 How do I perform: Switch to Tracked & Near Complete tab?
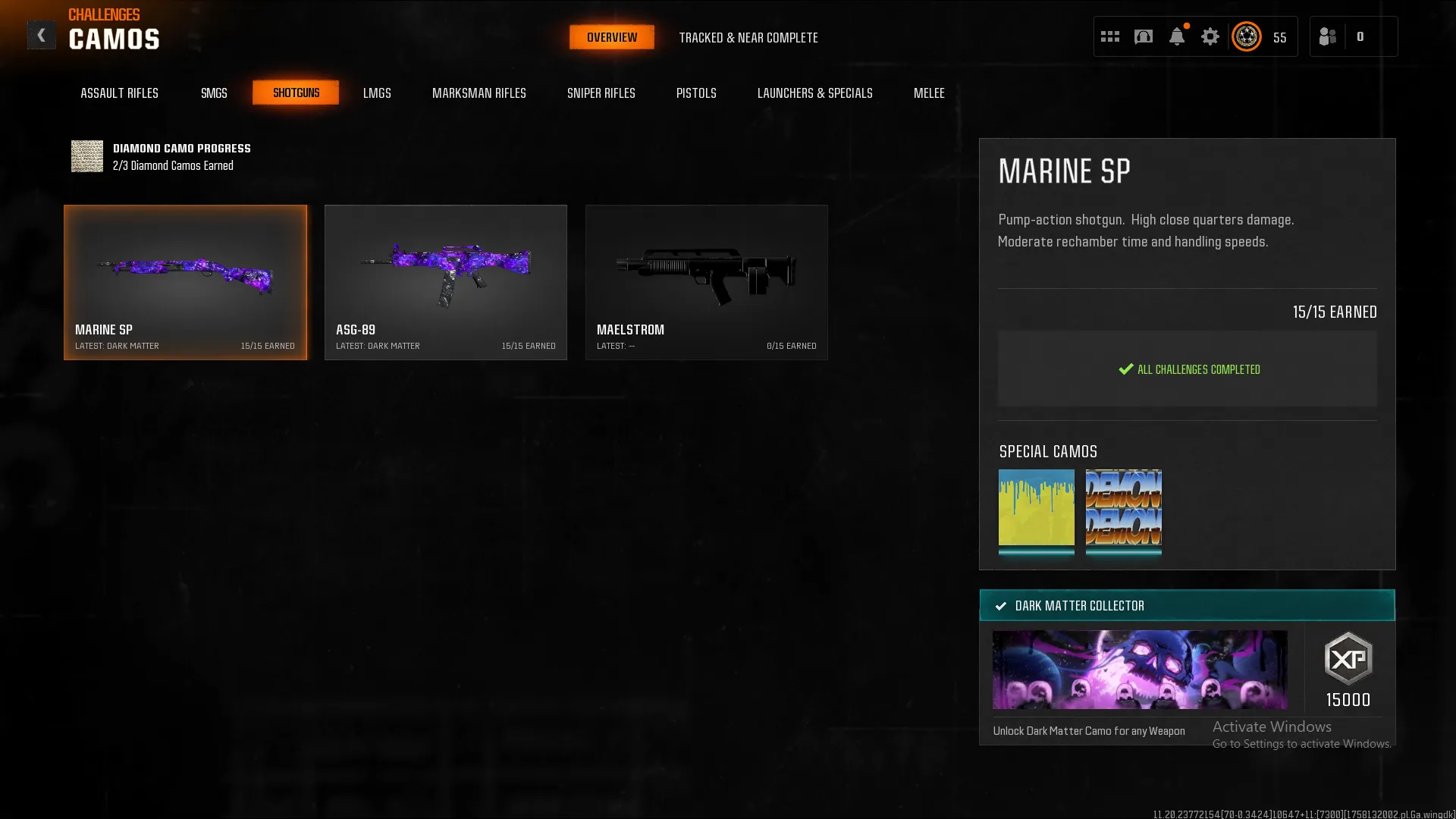[x=748, y=37]
